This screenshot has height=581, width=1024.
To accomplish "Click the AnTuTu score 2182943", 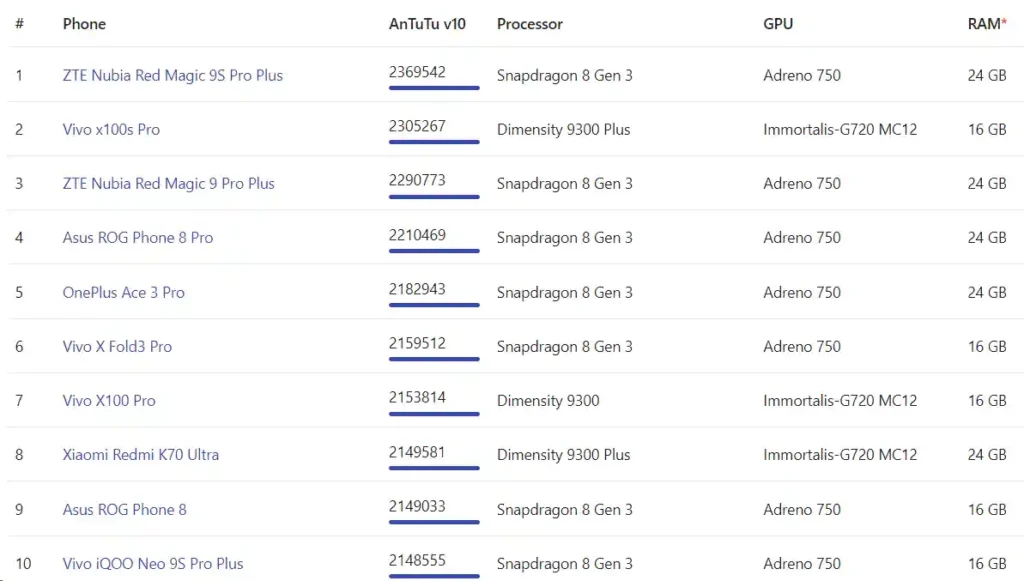I will click(x=417, y=289).
